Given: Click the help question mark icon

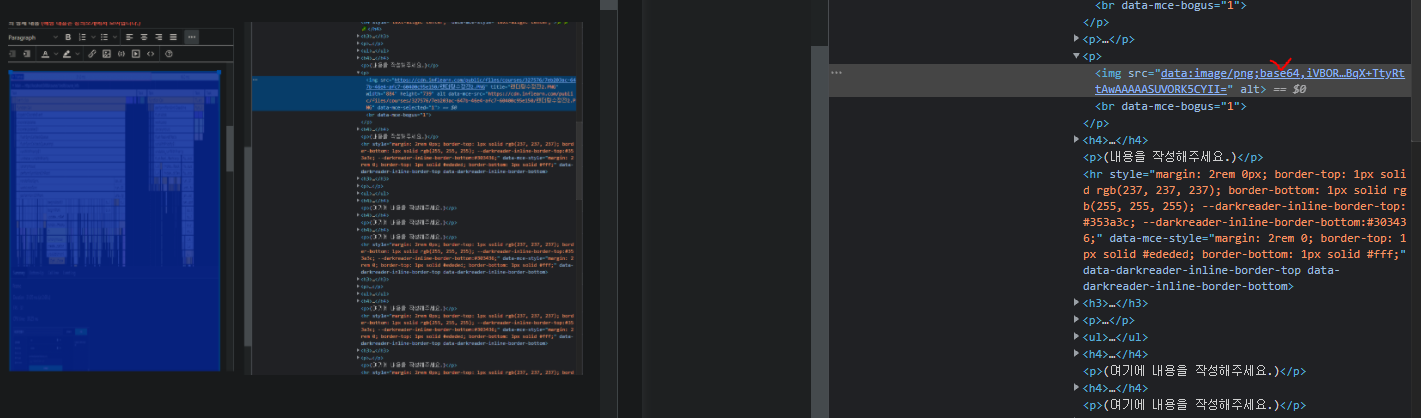Looking at the screenshot, I should point(169,54).
